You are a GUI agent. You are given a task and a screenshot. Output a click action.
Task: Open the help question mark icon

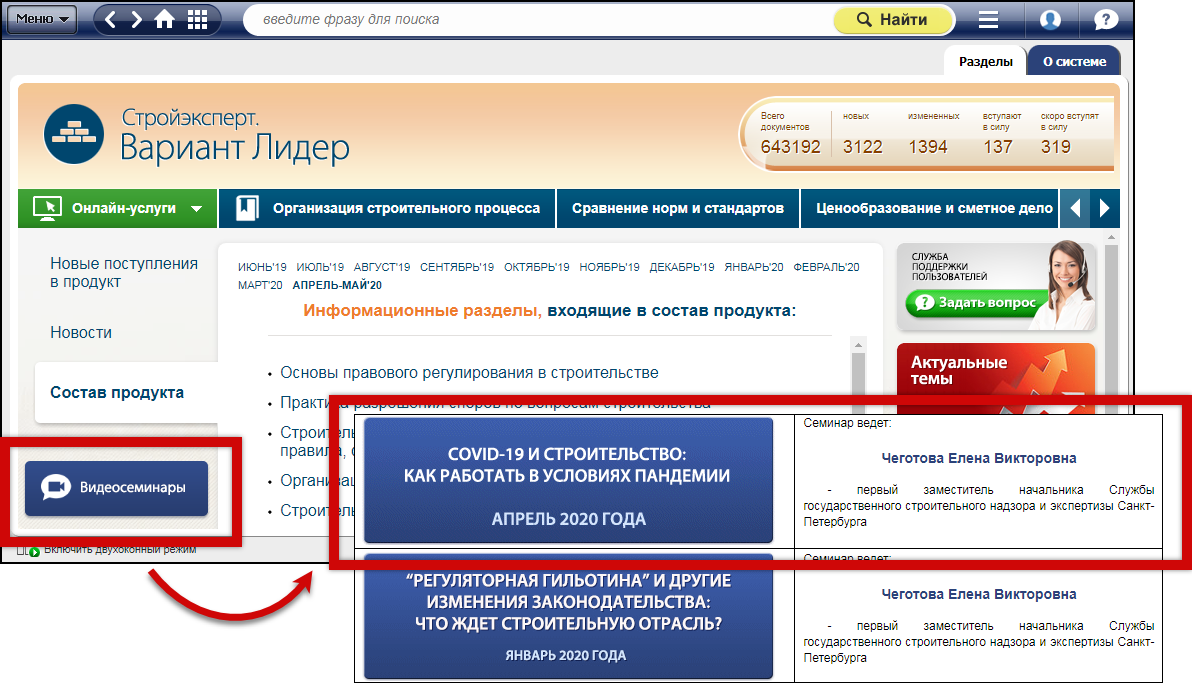(1105, 20)
